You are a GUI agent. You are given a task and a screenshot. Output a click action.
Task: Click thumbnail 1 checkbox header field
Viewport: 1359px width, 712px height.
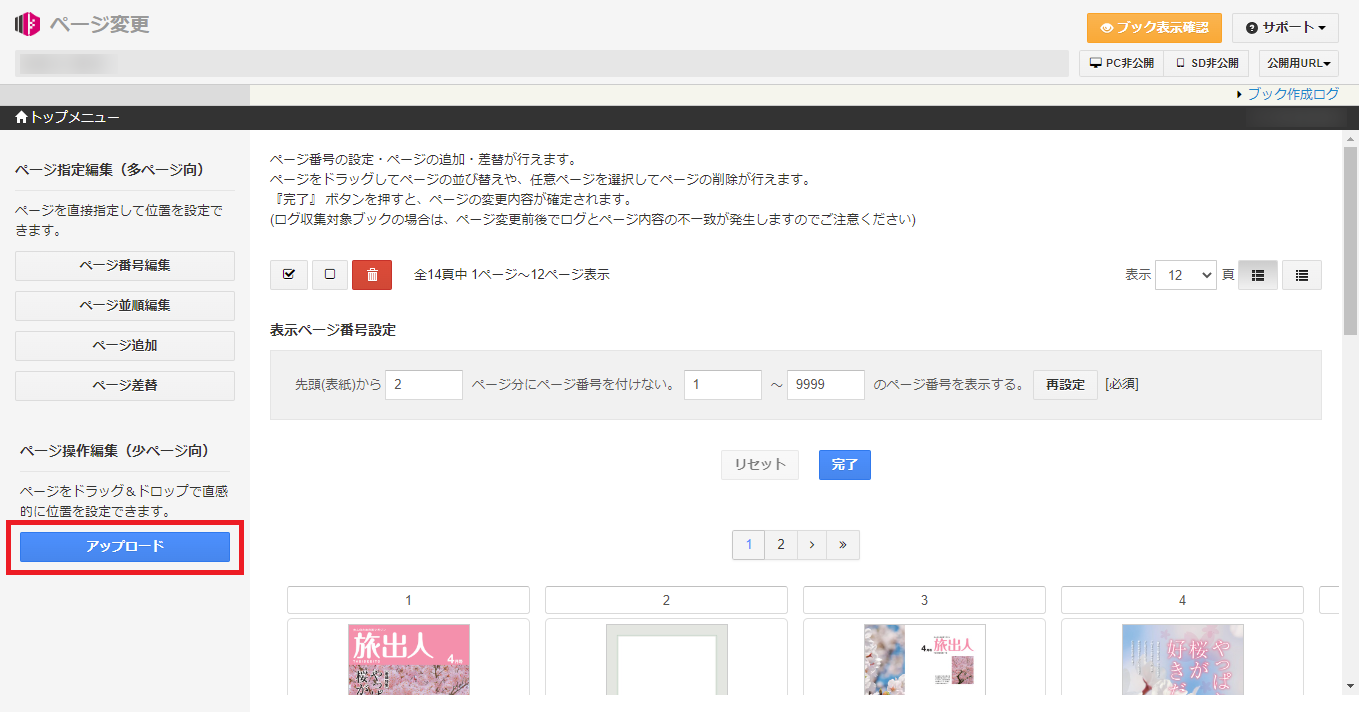pyautogui.click(x=408, y=599)
